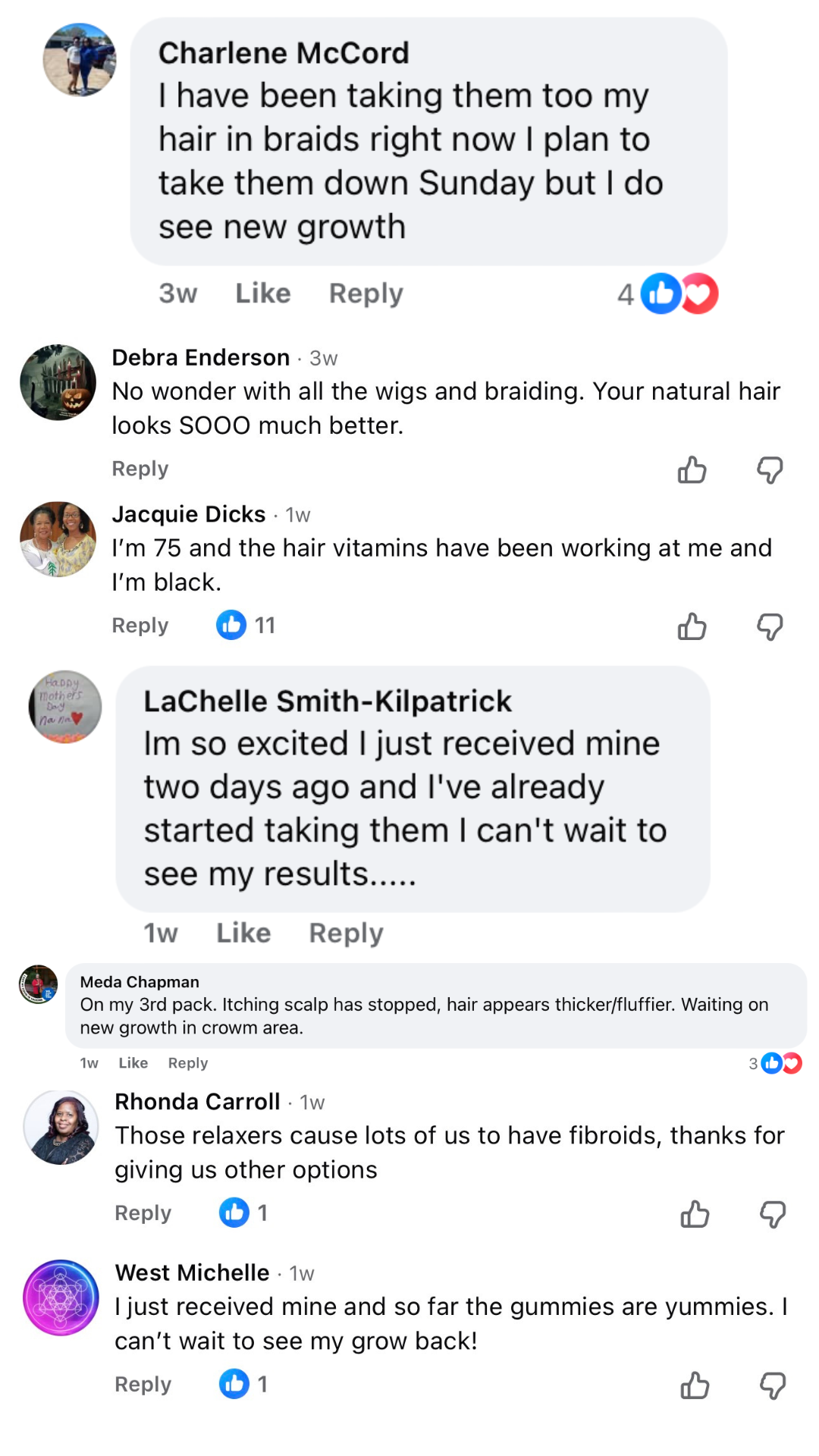Image resolution: width=819 pixels, height=1456 pixels.
Task: Open the 11 likes on Jacquie's comment
Action: pos(246,625)
